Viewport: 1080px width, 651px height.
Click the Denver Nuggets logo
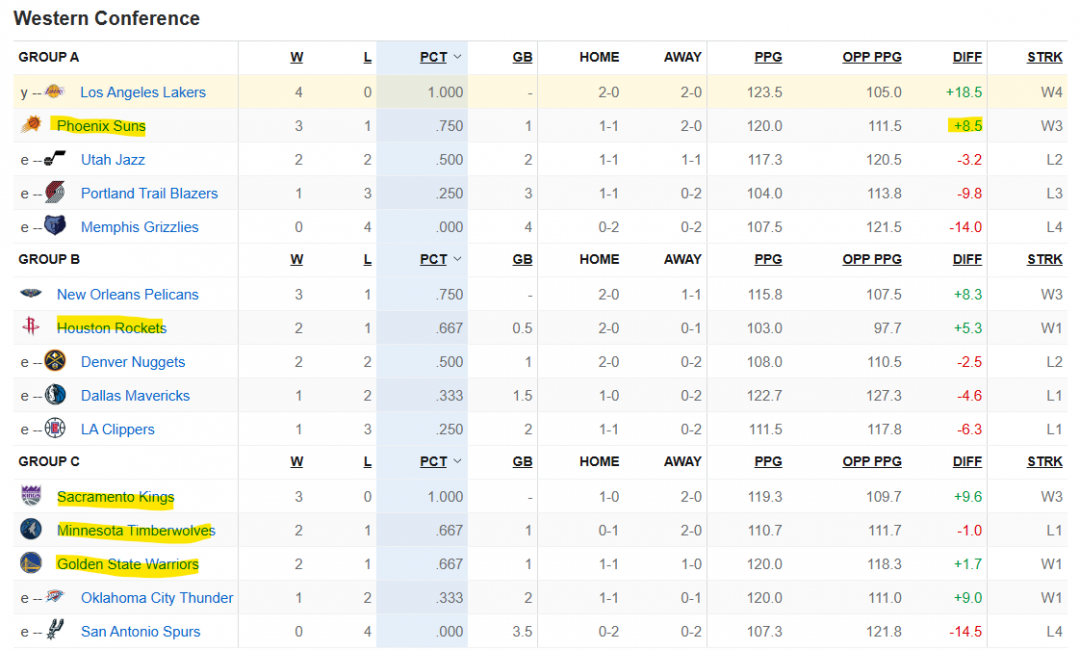click(55, 360)
